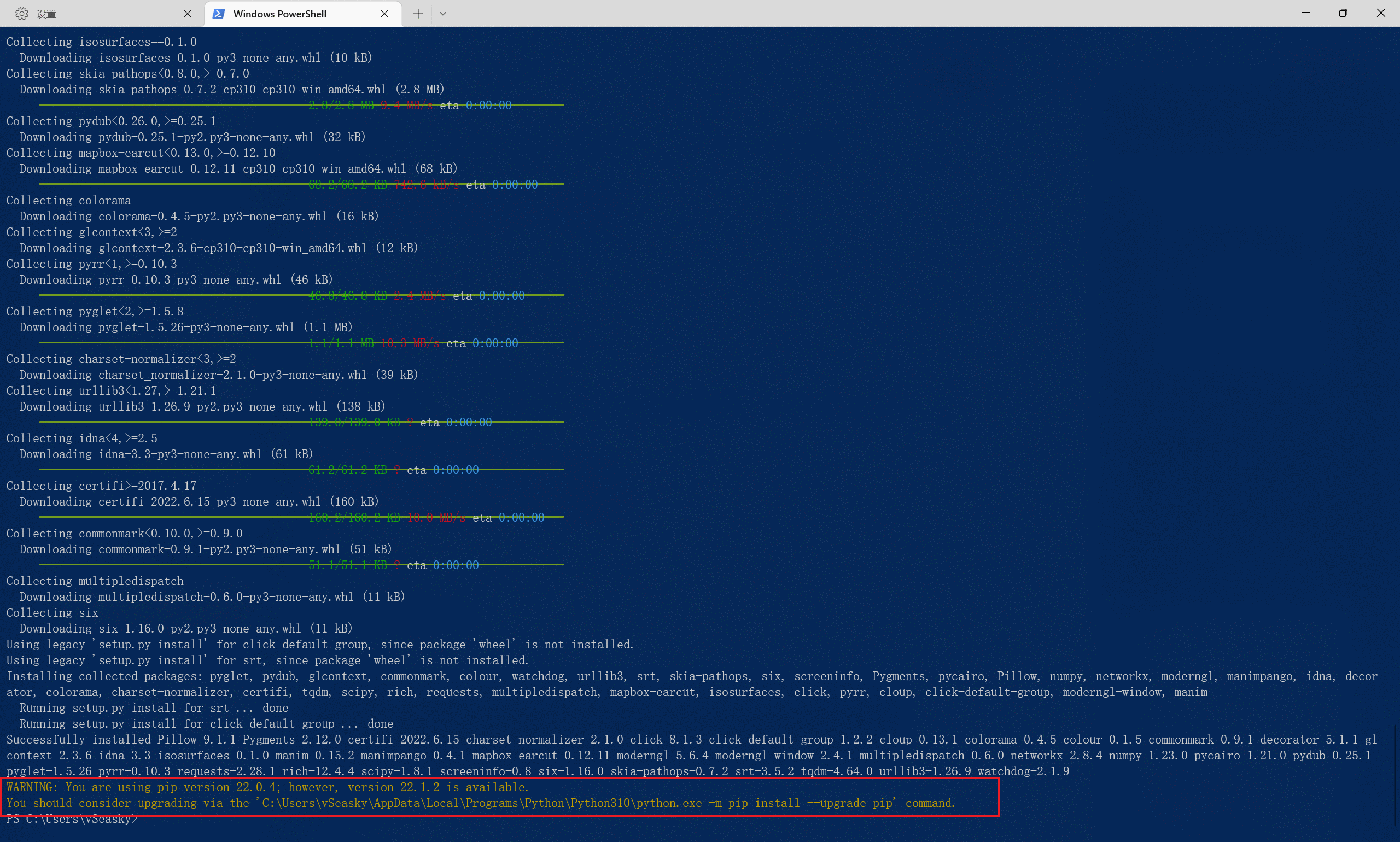Close the 设置 tab
This screenshot has width=1400, height=842.
tap(187, 14)
